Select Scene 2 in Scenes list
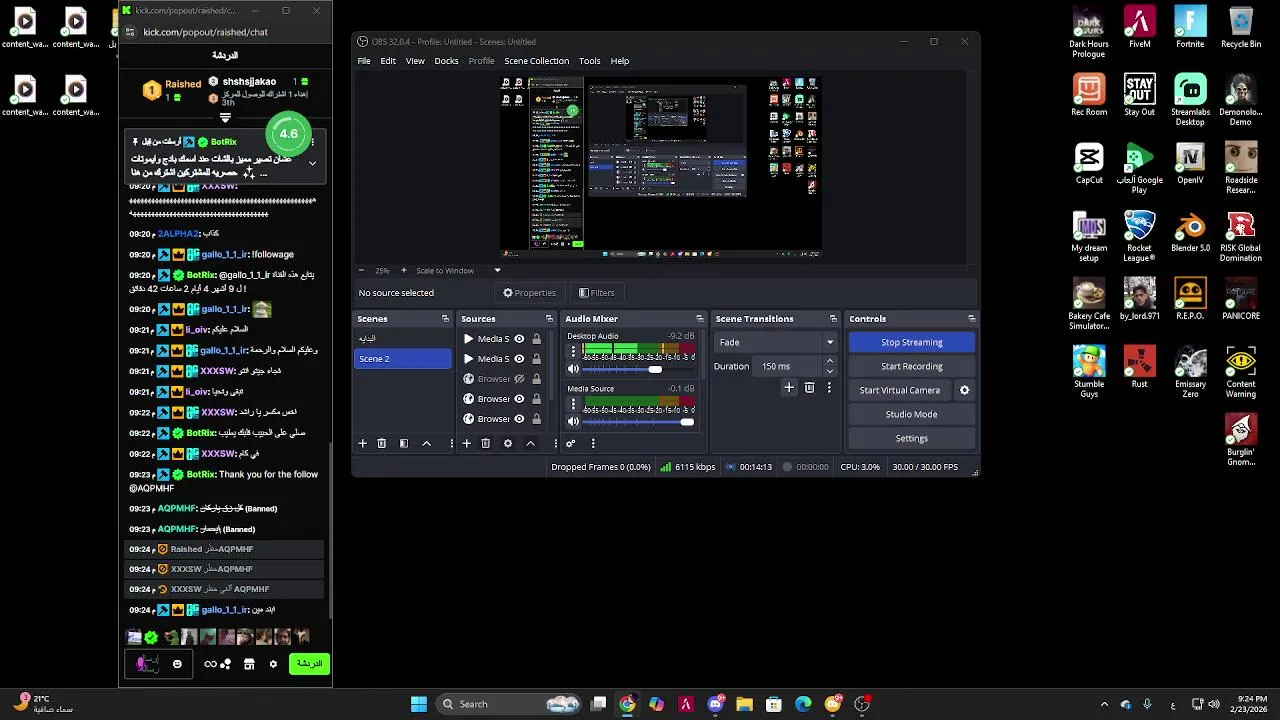 402,358
